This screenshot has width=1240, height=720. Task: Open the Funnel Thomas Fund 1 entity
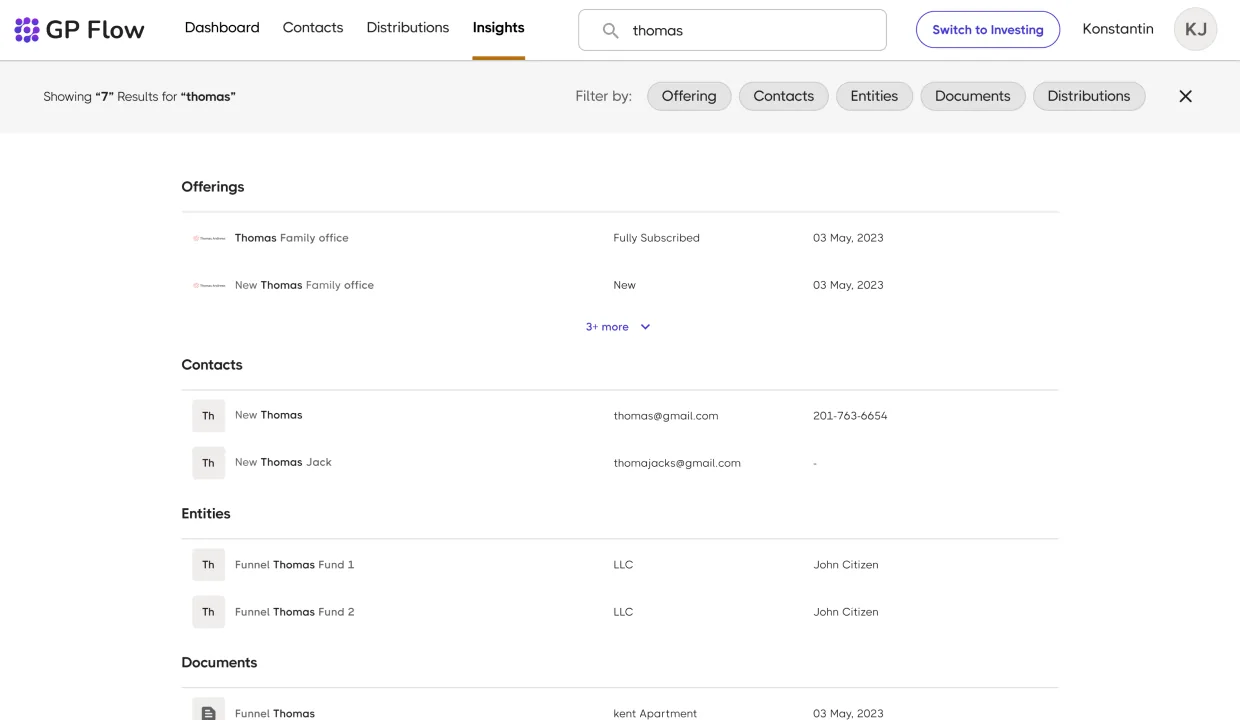[294, 565]
